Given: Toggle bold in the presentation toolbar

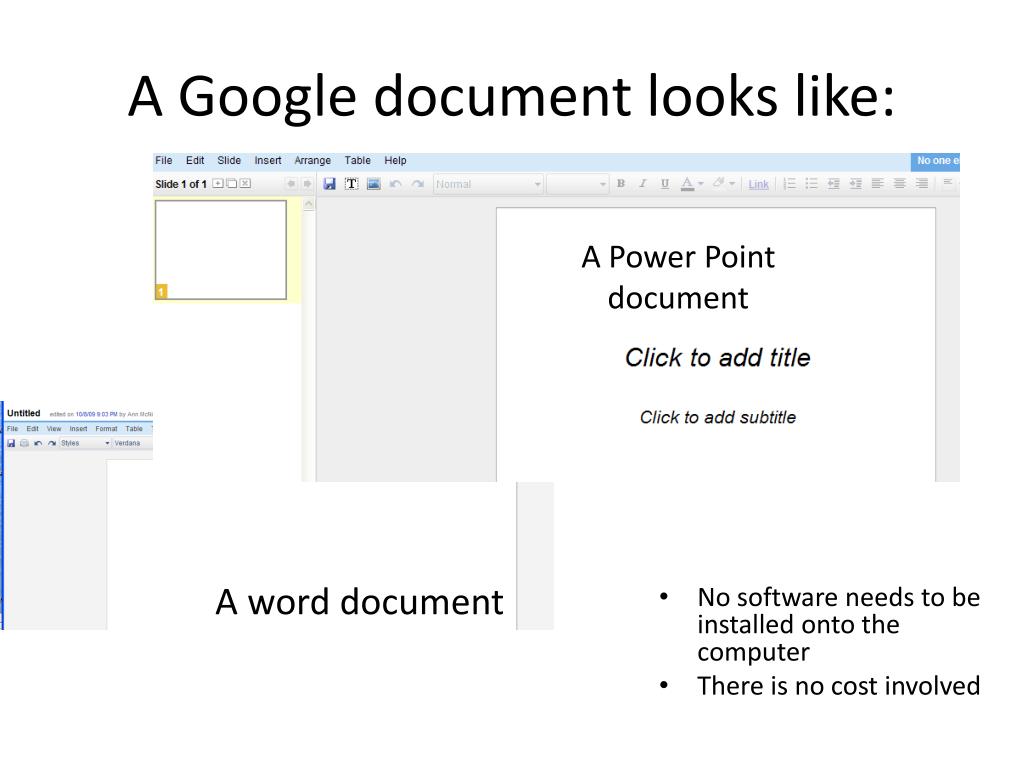Looking at the screenshot, I should (x=621, y=184).
